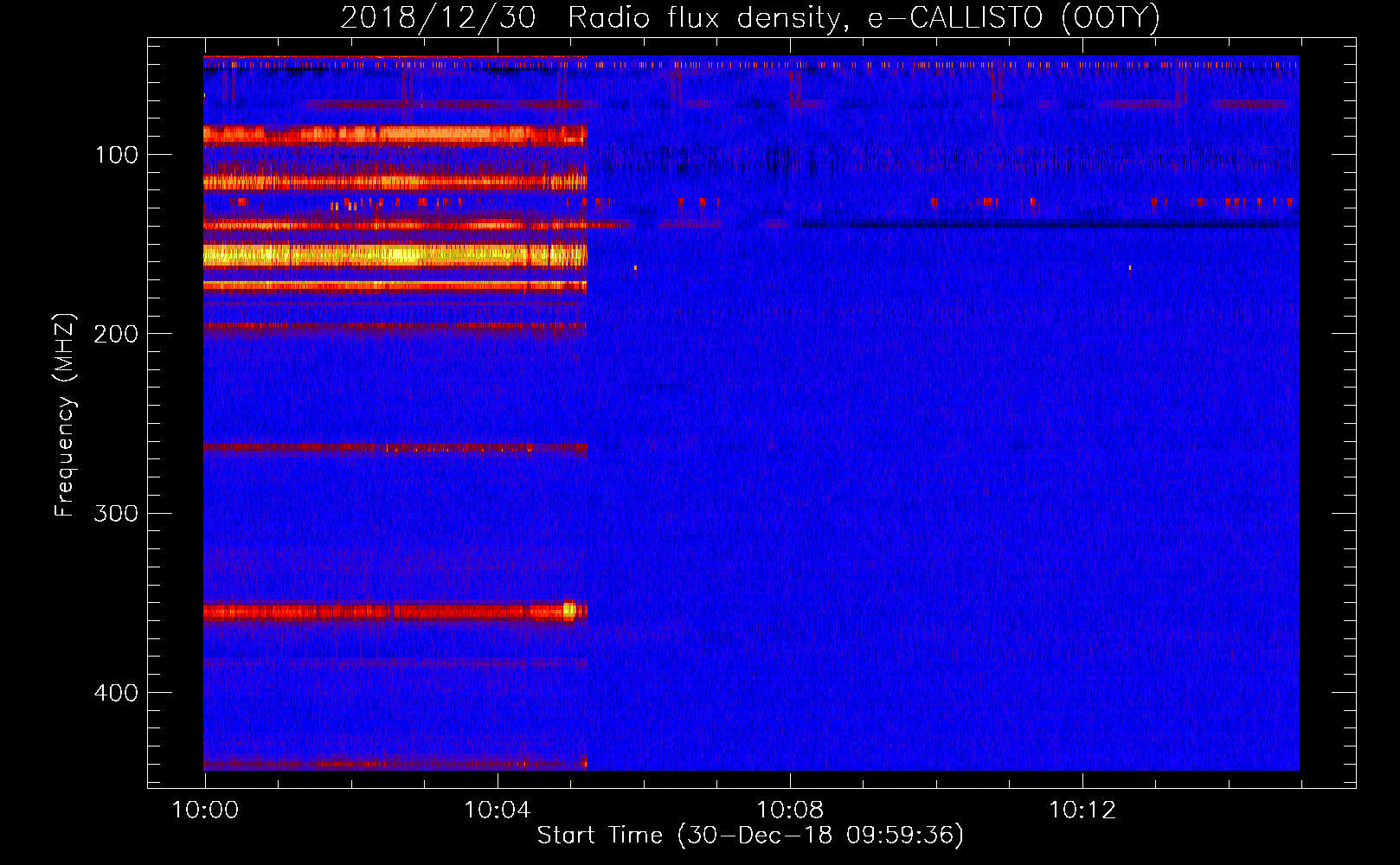Screen dimensions: 1400x865
Task: Click the 10:12 time tick label
Action: 1082,810
